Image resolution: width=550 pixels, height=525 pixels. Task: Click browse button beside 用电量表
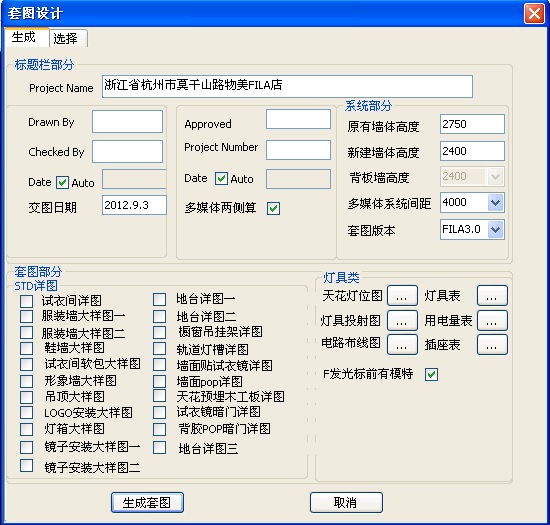[492, 320]
